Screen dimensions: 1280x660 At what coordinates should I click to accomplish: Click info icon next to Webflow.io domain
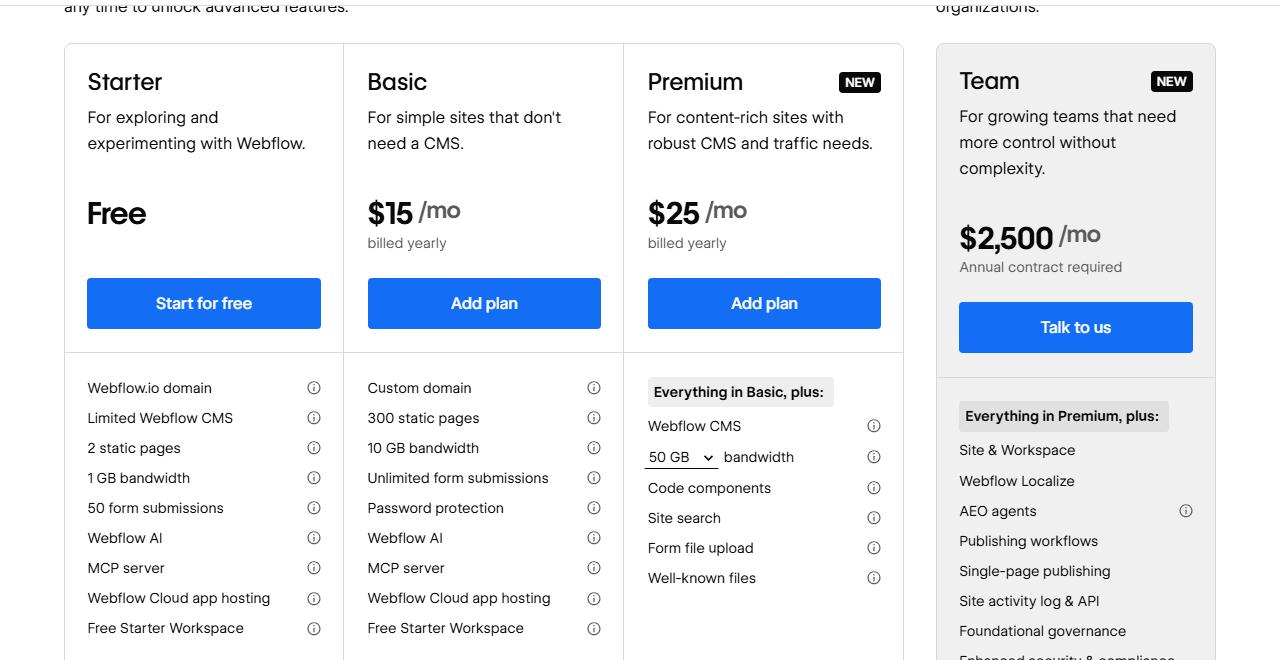(314, 388)
